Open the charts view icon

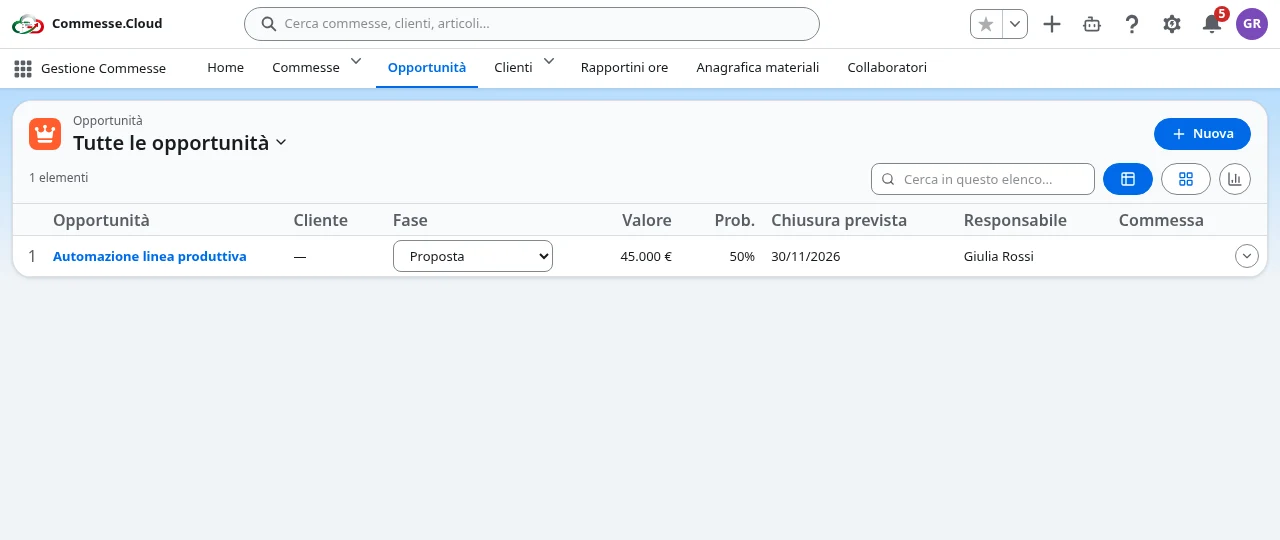coord(1235,179)
